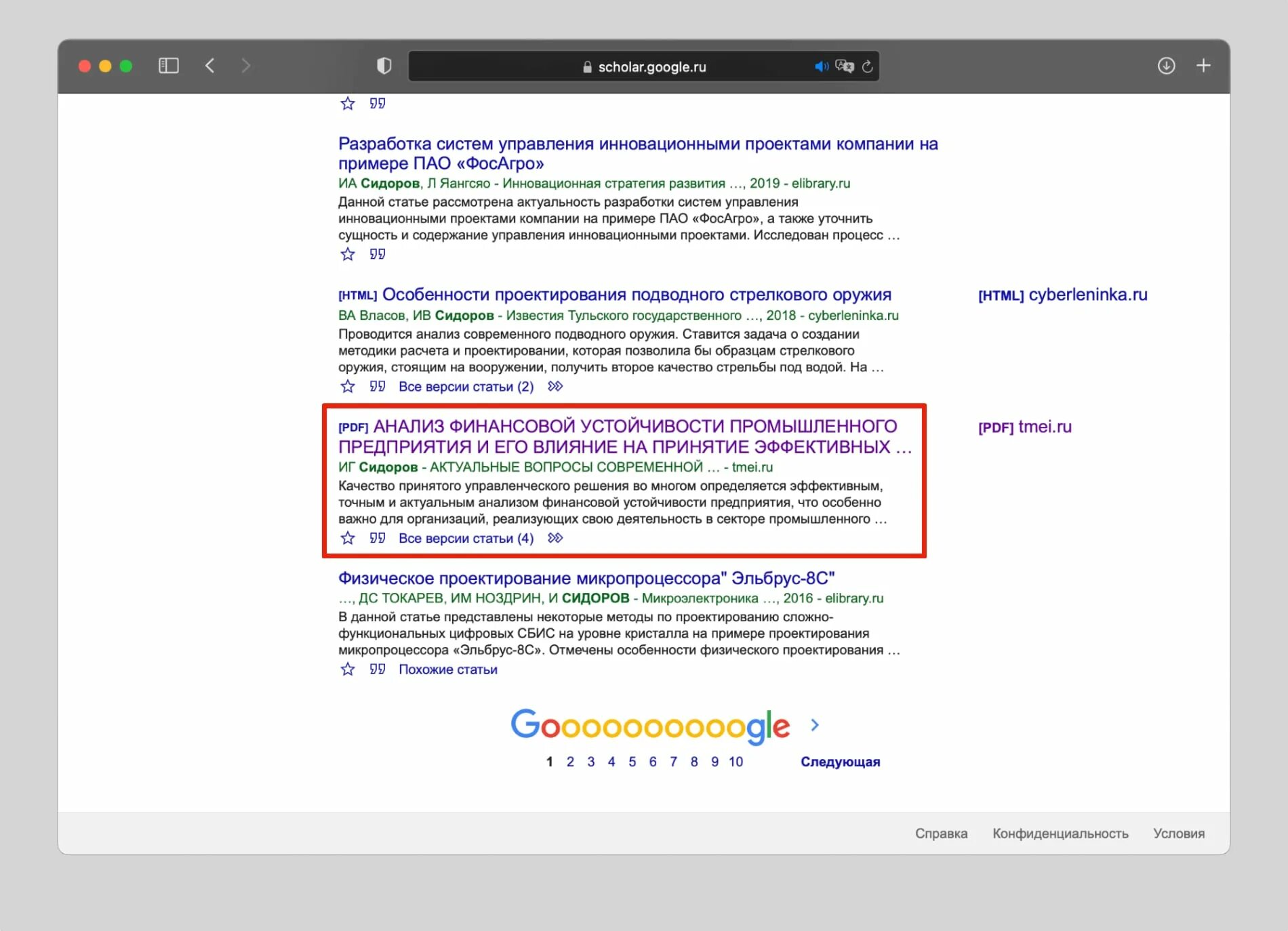Open 'Похожие статьи' for the Эльбрус article
Image resolution: width=1288 pixels, height=931 pixels.
(448, 669)
